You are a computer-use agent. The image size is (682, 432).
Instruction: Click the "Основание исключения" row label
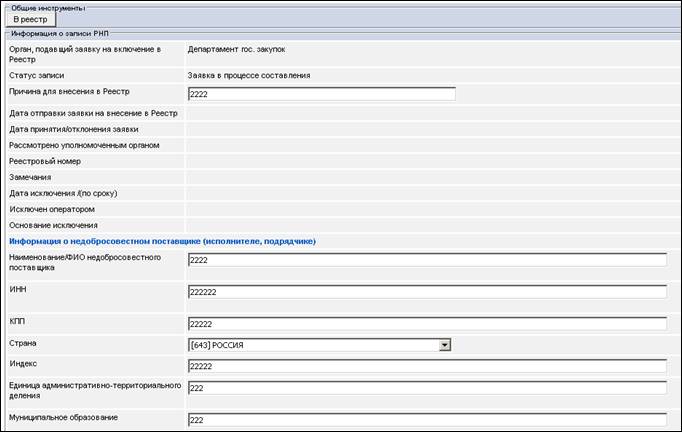click(x=53, y=225)
